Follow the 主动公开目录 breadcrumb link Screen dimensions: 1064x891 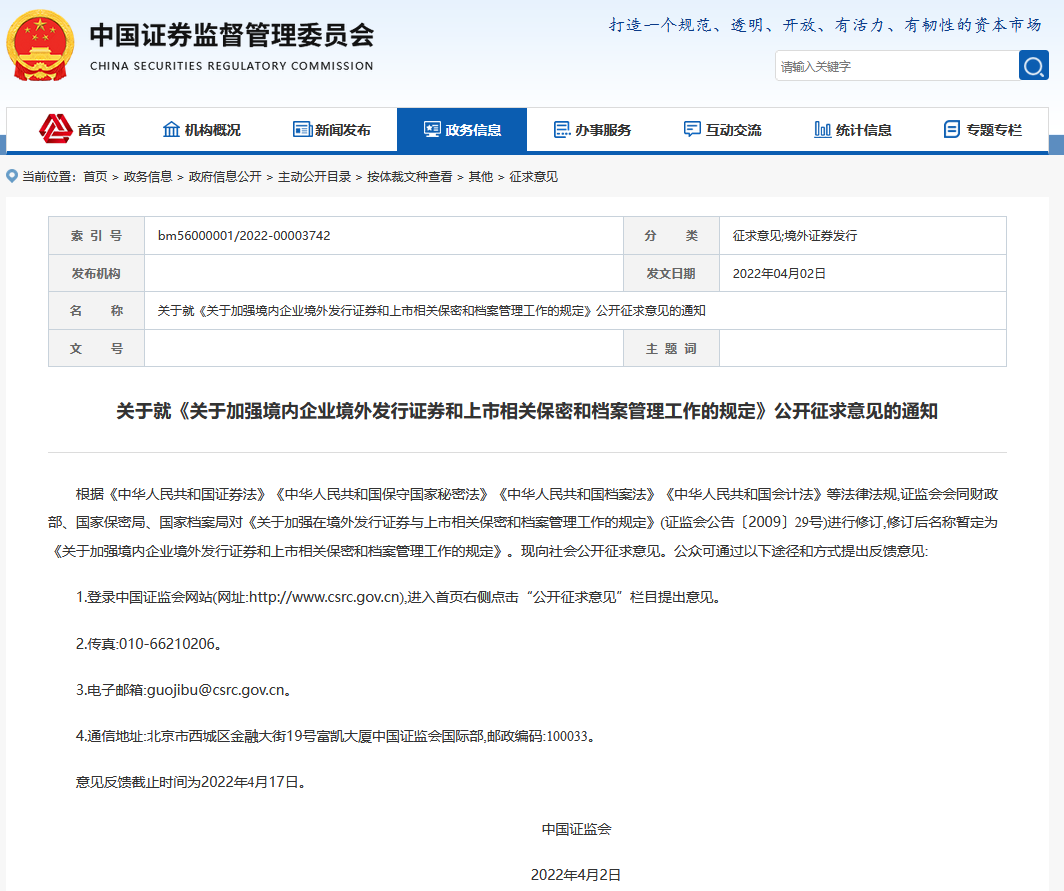[315, 176]
